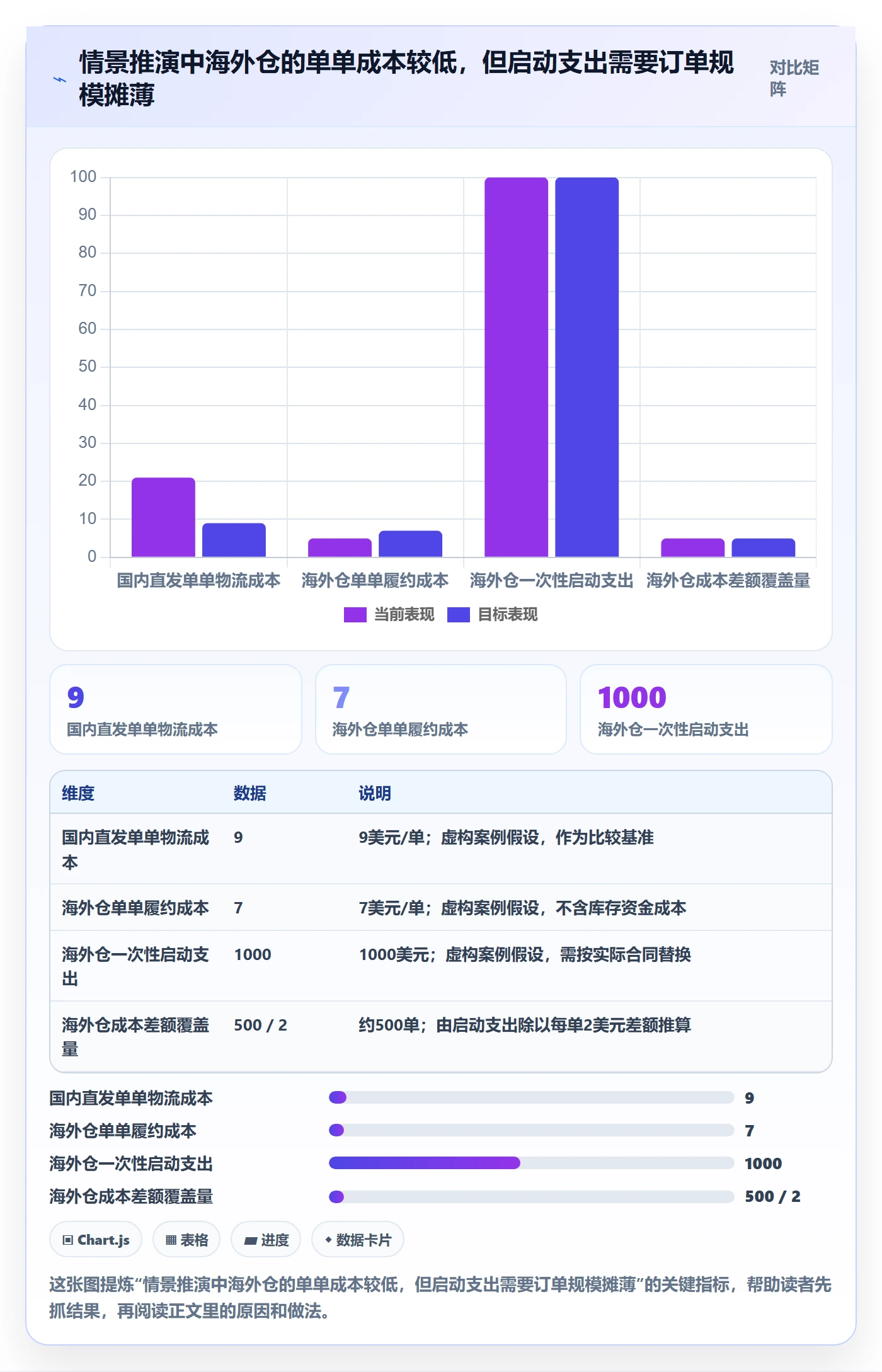Screen dimensions: 882x1372
Task: Select the 进度 tag chip
Action: (x=266, y=1240)
